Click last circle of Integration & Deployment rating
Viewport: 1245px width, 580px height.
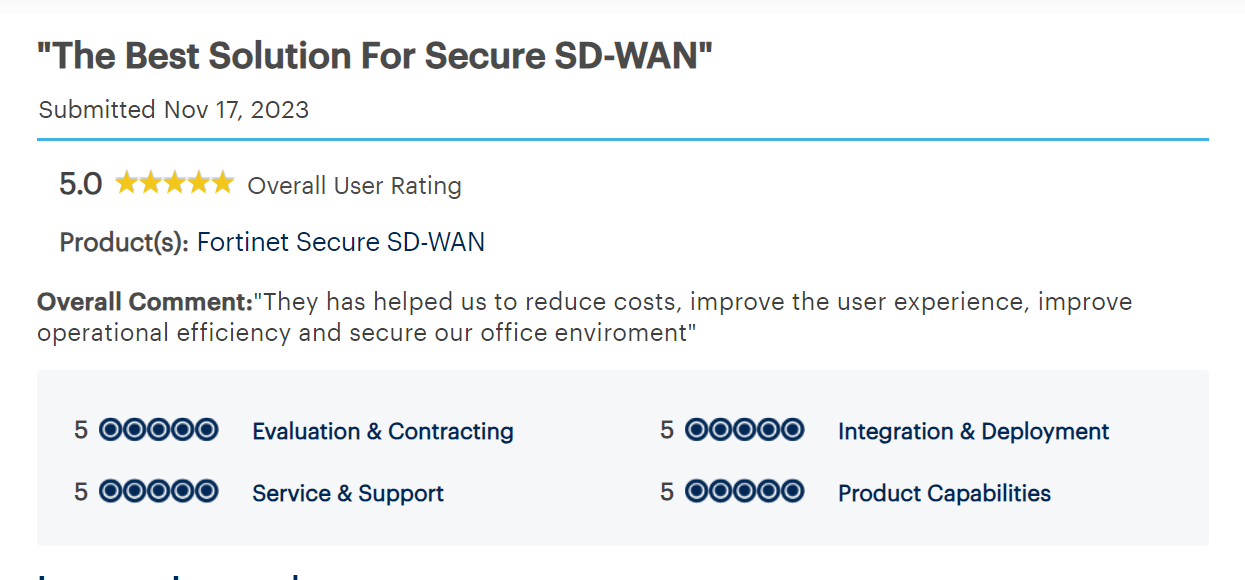[x=792, y=430]
